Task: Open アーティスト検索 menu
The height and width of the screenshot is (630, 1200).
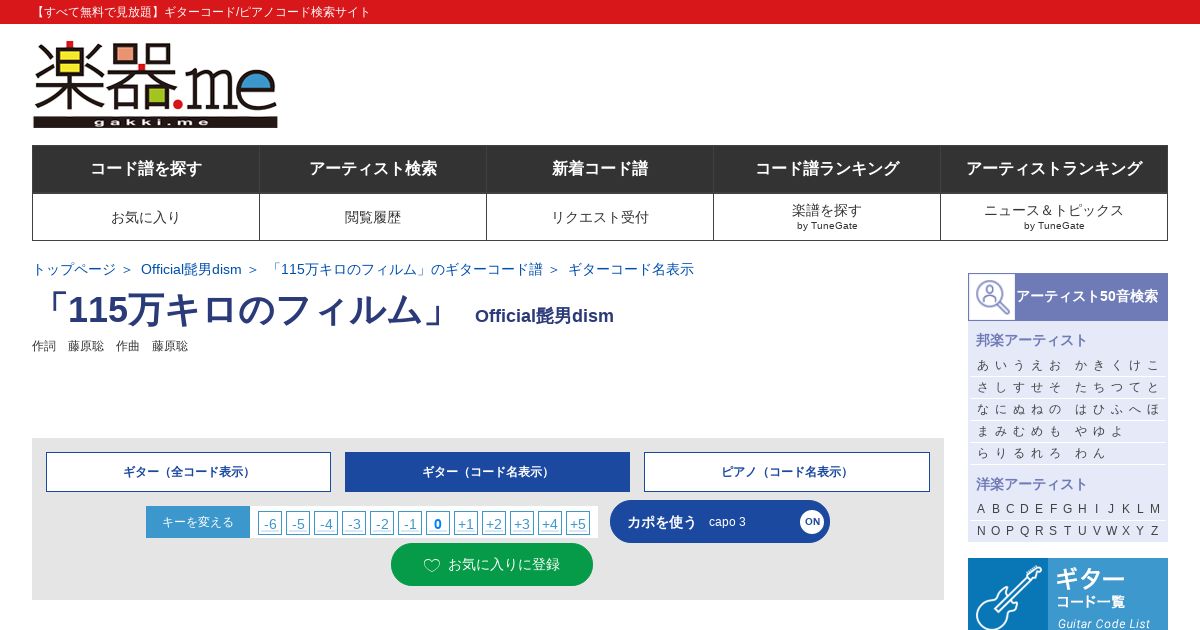Action: pos(373,169)
